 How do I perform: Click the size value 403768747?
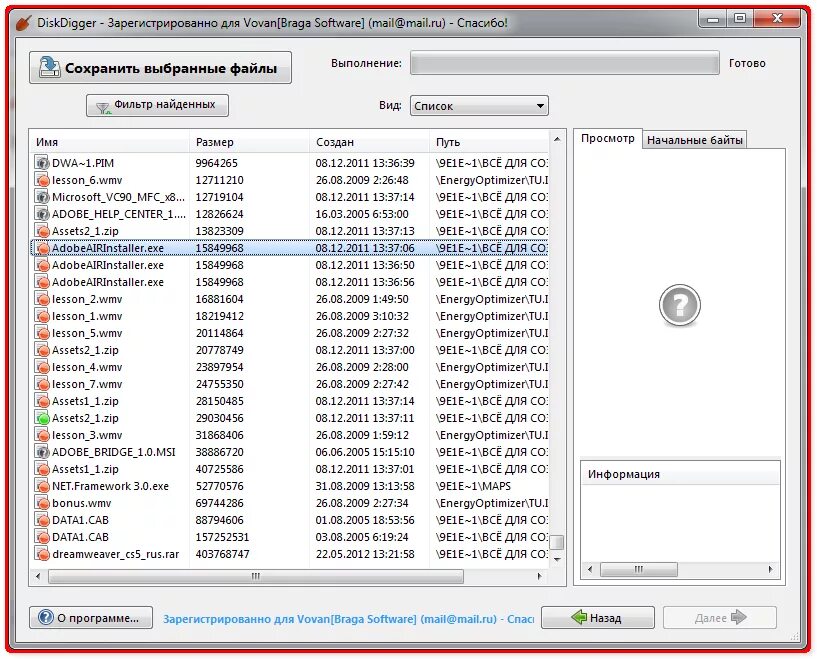[222, 554]
